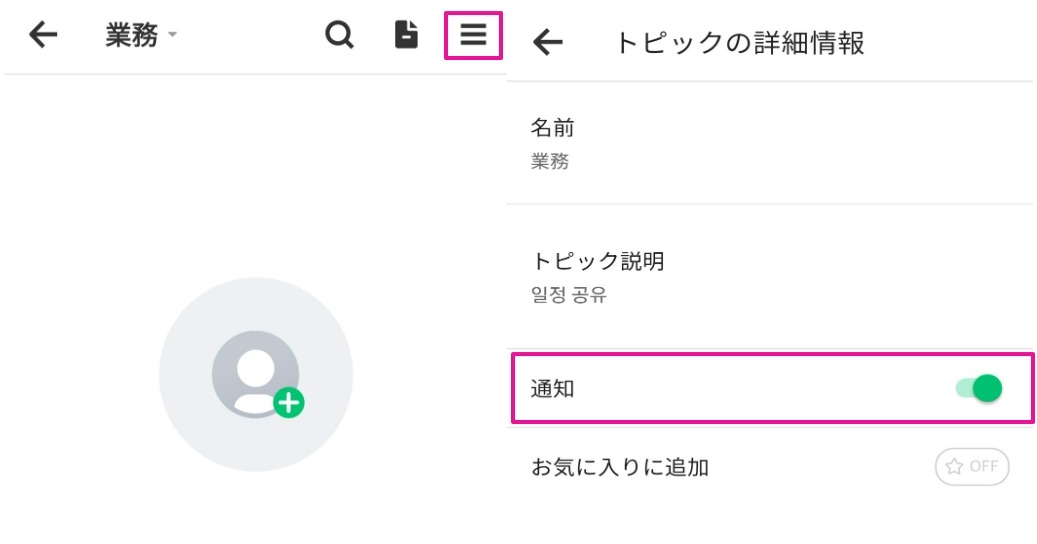This screenshot has width=1037, height=544.
Task: Click the green plus add-member badge
Action: click(x=289, y=403)
